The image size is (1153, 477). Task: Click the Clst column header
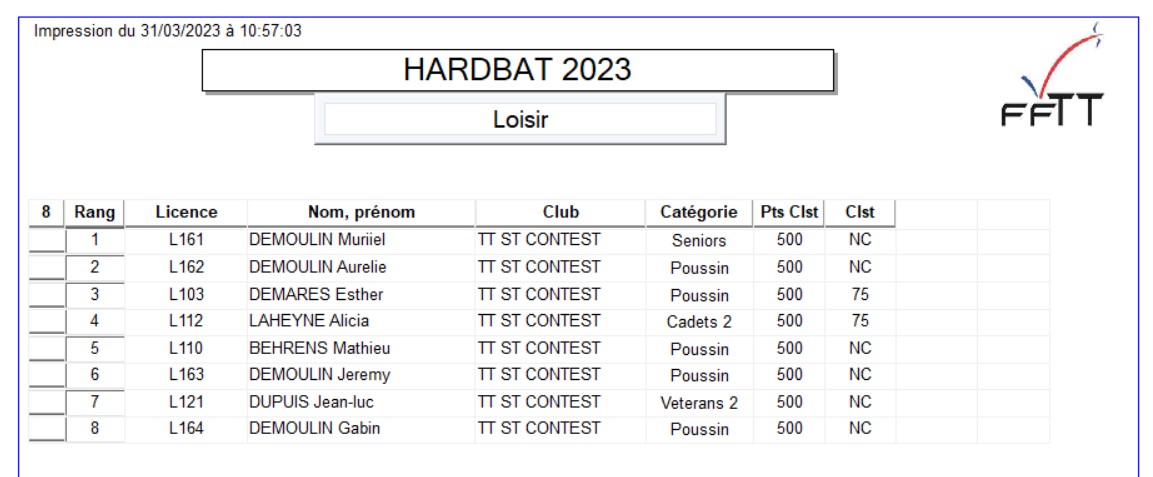[860, 213]
